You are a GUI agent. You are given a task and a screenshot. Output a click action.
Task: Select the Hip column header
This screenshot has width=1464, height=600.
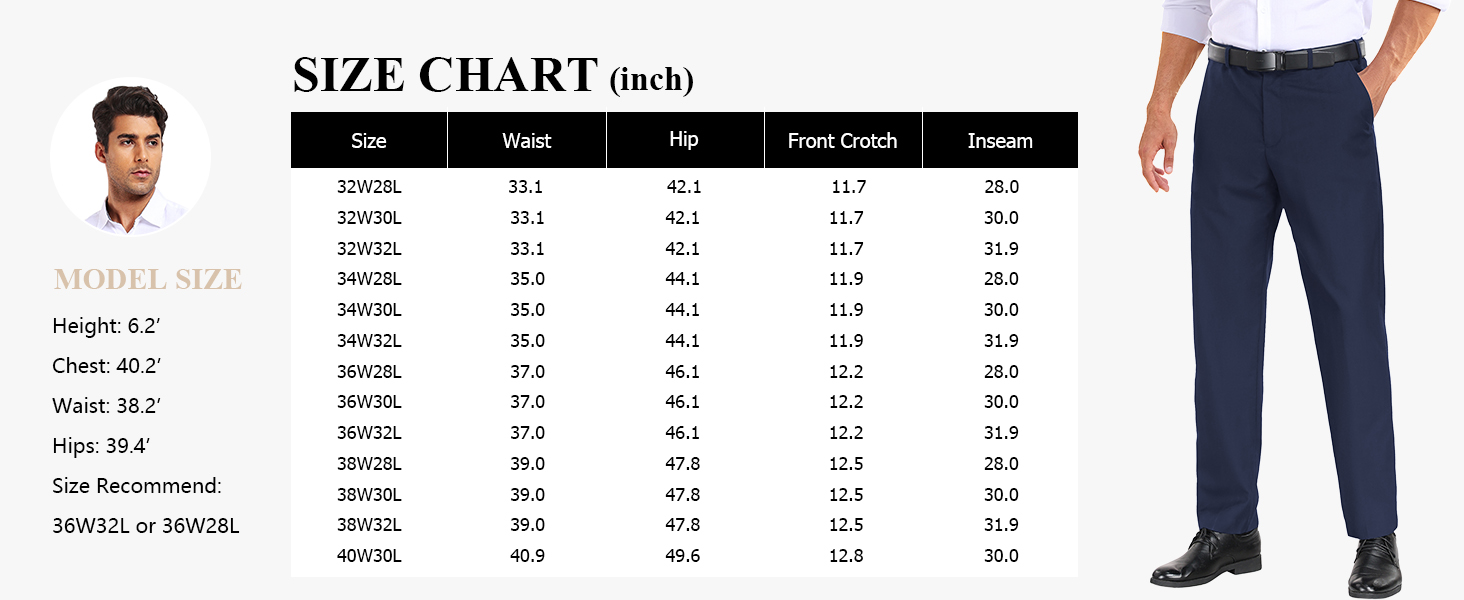coord(684,139)
